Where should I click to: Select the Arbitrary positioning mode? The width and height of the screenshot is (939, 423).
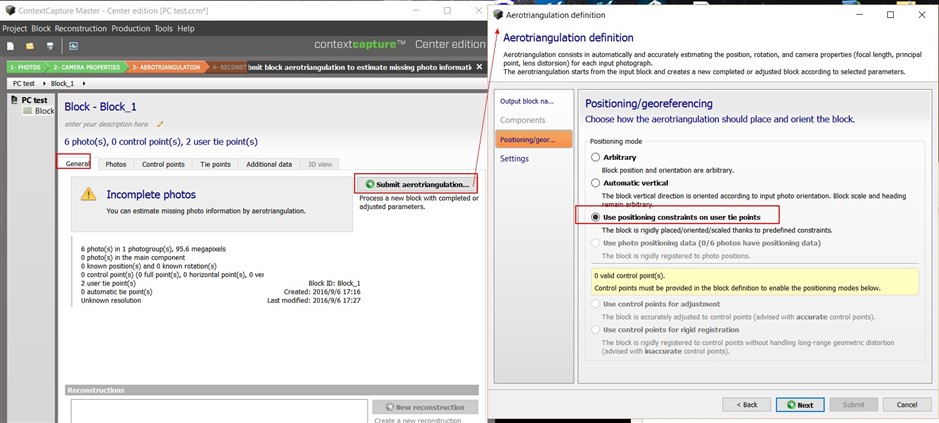point(595,157)
